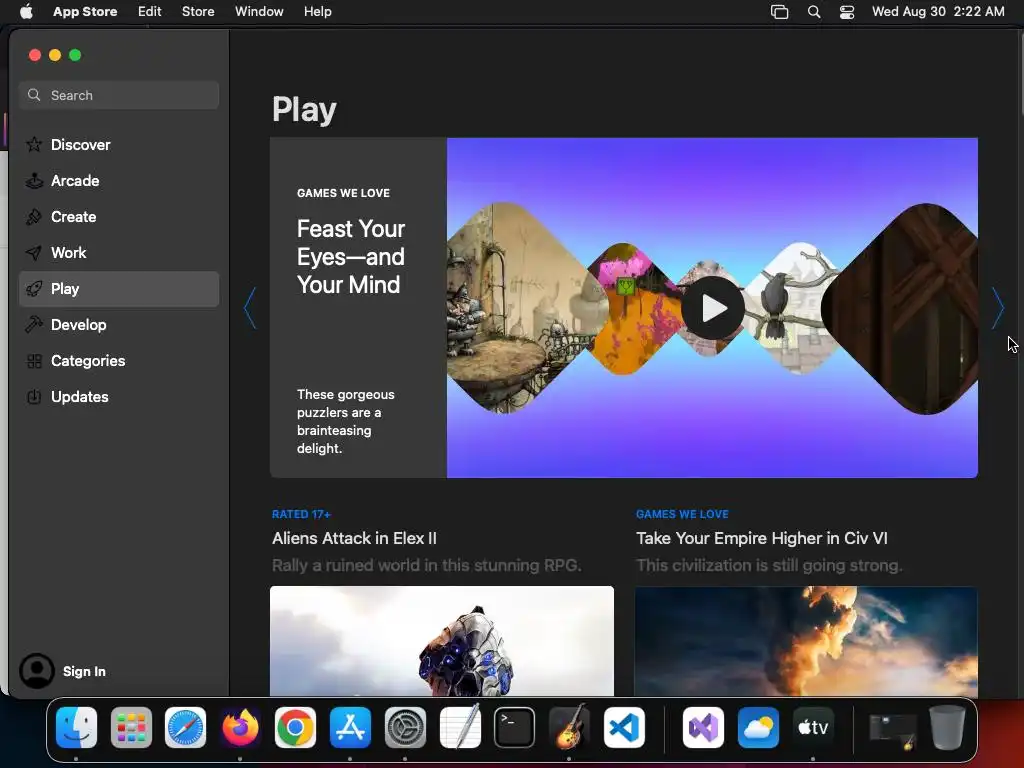Click 'This civilization is still going strong.'
This screenshot has height=768, width=1024.
[769, 565]
